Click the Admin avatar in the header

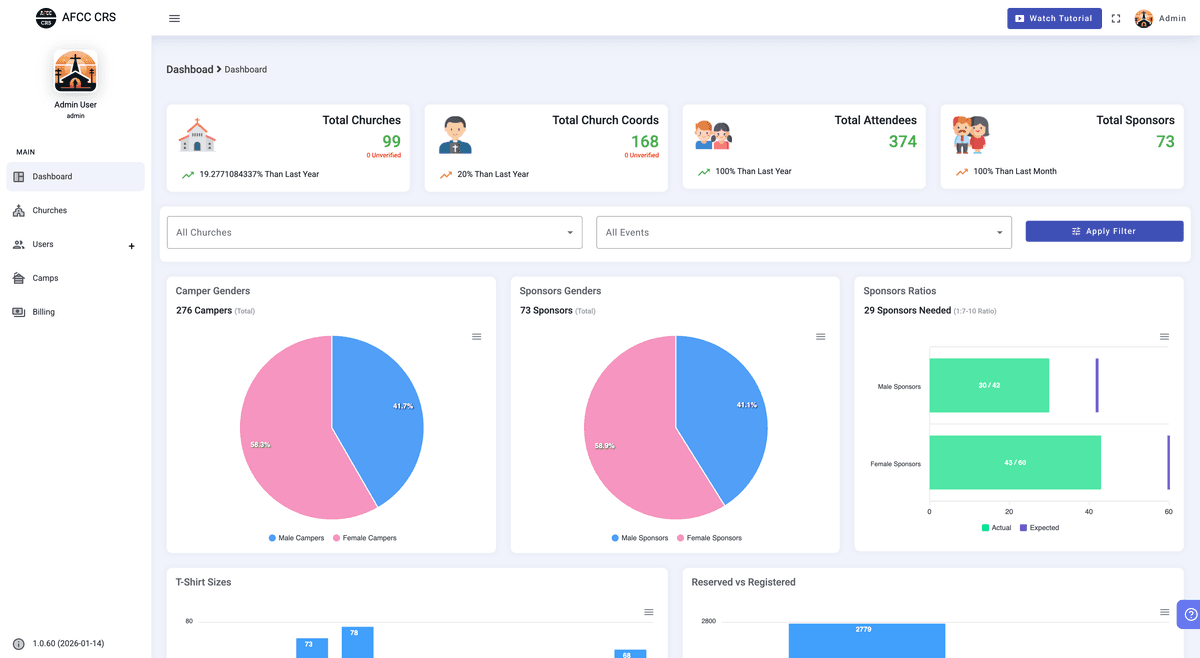[1144, 18]
